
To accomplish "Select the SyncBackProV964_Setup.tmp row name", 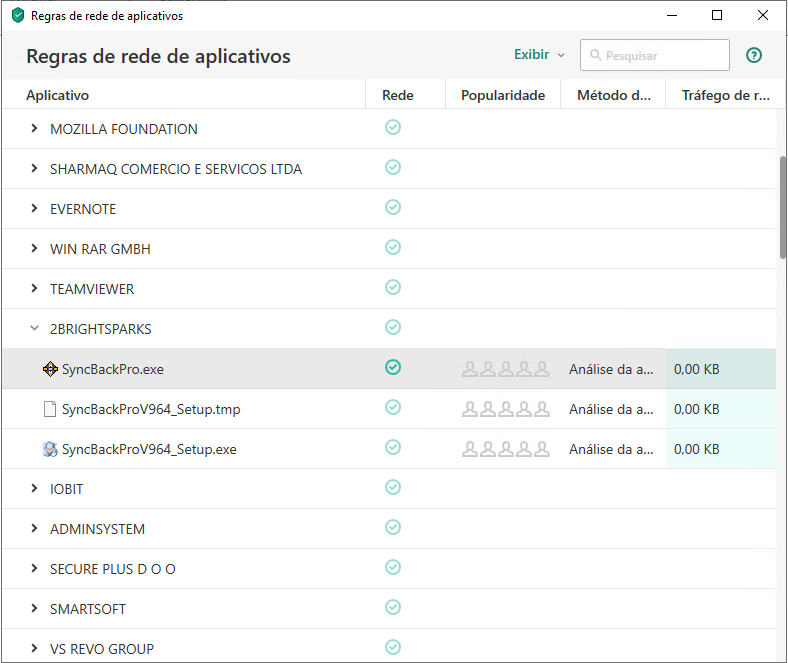I will 151,409.
